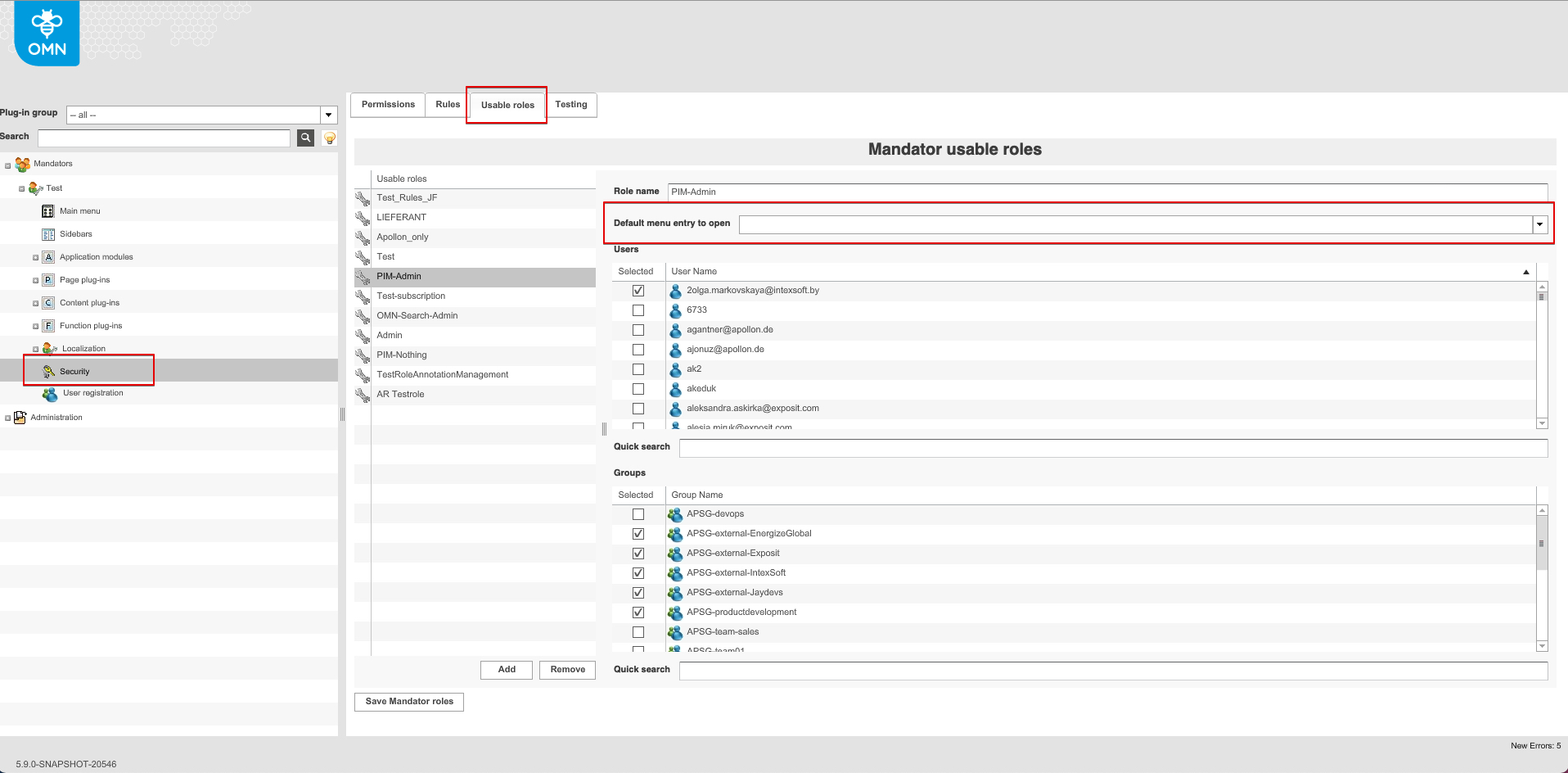This screenshot has width=1568, height=773.
Task: Open User registration icon in tree
Action: [50, 394]
